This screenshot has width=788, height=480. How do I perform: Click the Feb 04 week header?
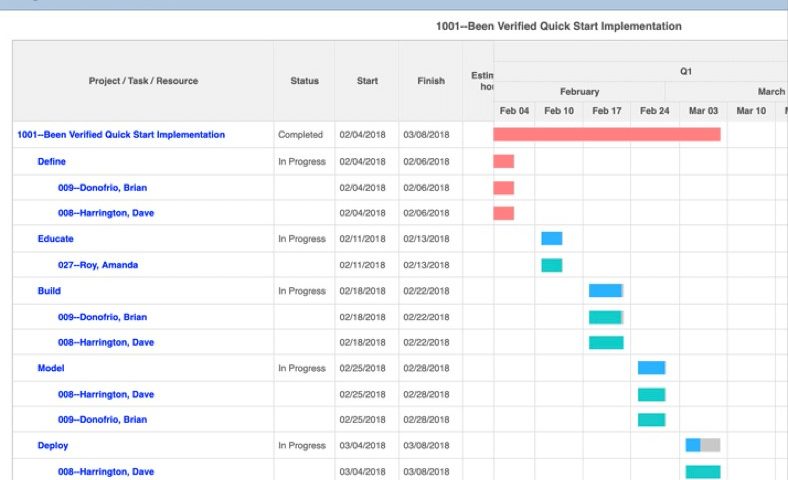pos(514,111)
